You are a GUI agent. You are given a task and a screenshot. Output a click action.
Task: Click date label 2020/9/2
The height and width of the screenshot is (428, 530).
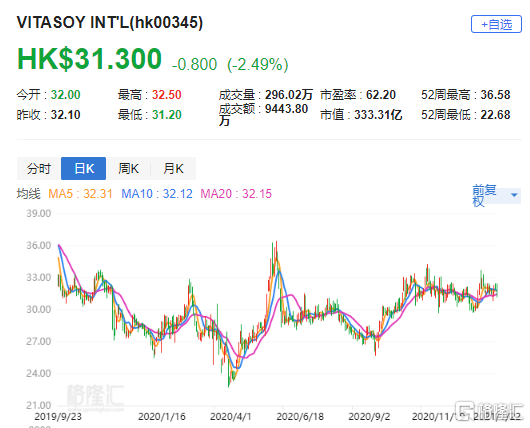click(369, 416)
